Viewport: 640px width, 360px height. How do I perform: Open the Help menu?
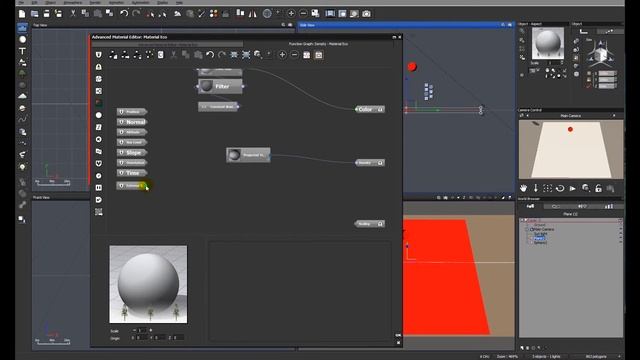[179, 2]
